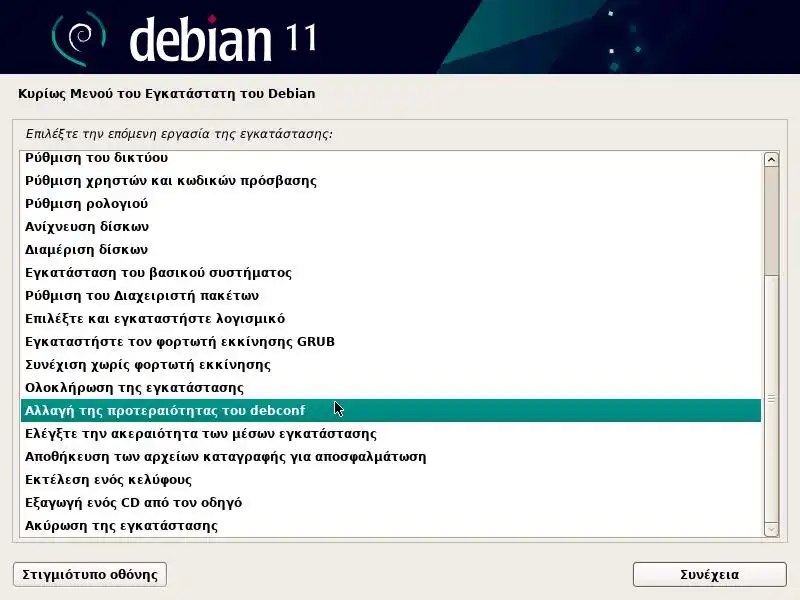
Task: Select 'Εγκαταστήστε τον φορτωτή εκκίνησης GRUB'
Action: 391,341
